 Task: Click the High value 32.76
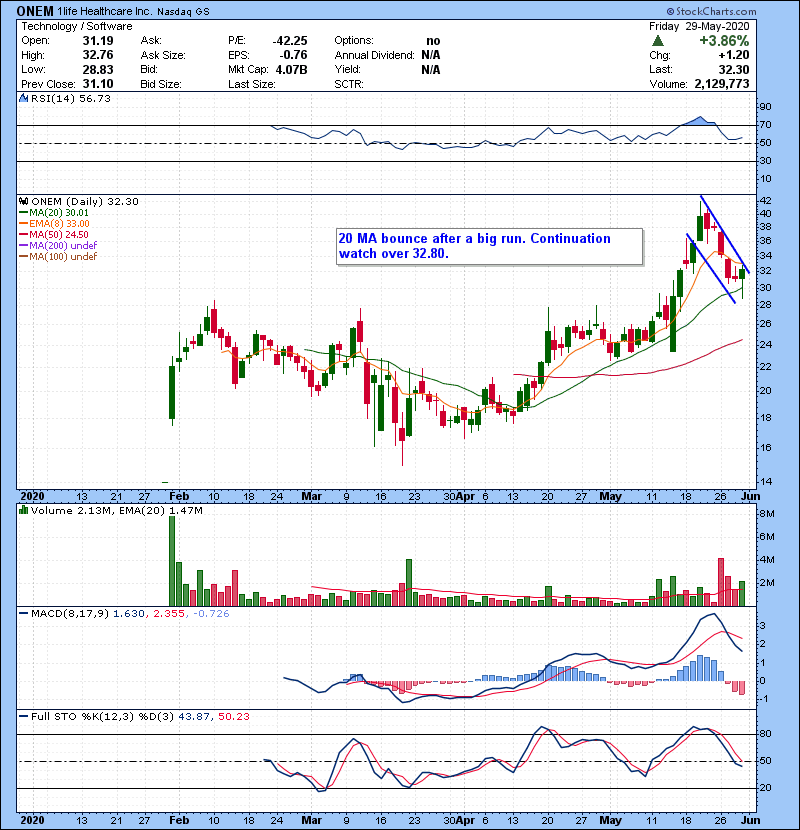(x=98, y=55)
